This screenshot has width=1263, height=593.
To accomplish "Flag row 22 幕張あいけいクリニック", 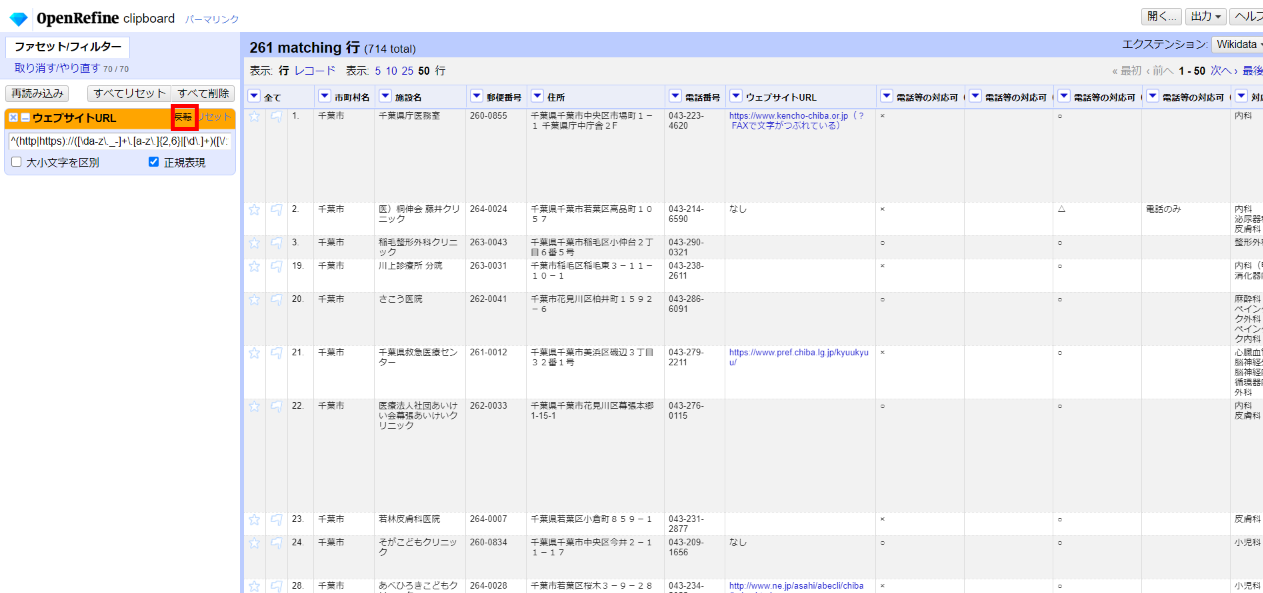I will [277, 407].
